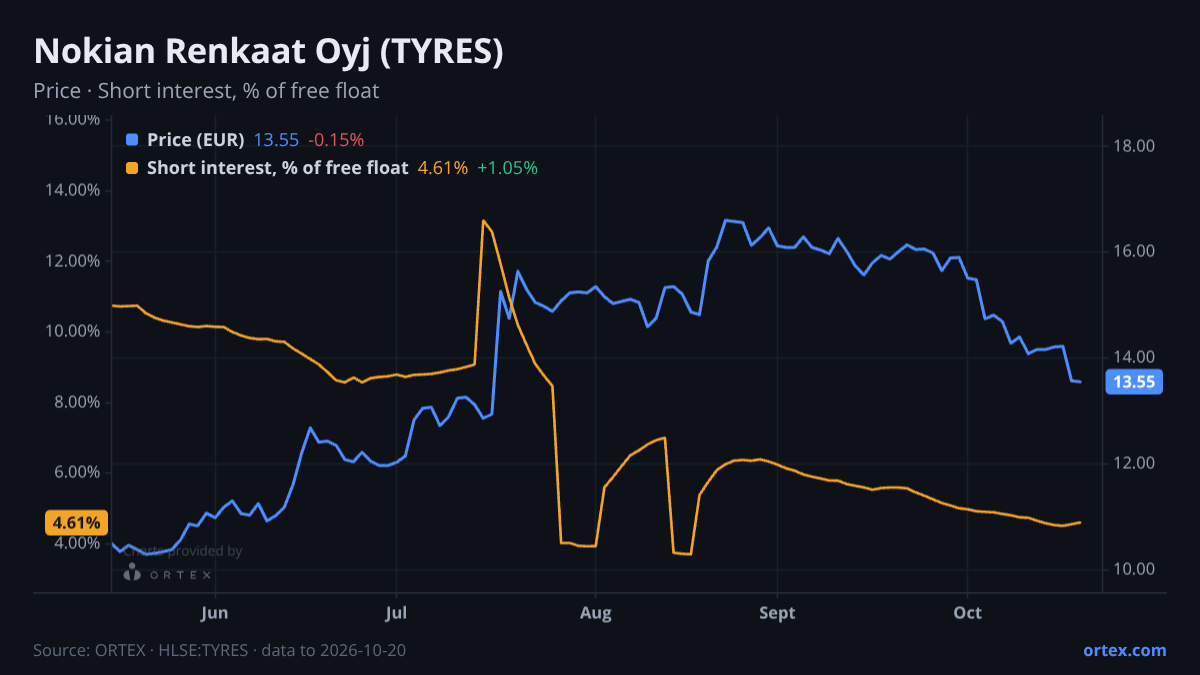Click the Aug x-axis label
The image size is (1200, 675).
596,613
